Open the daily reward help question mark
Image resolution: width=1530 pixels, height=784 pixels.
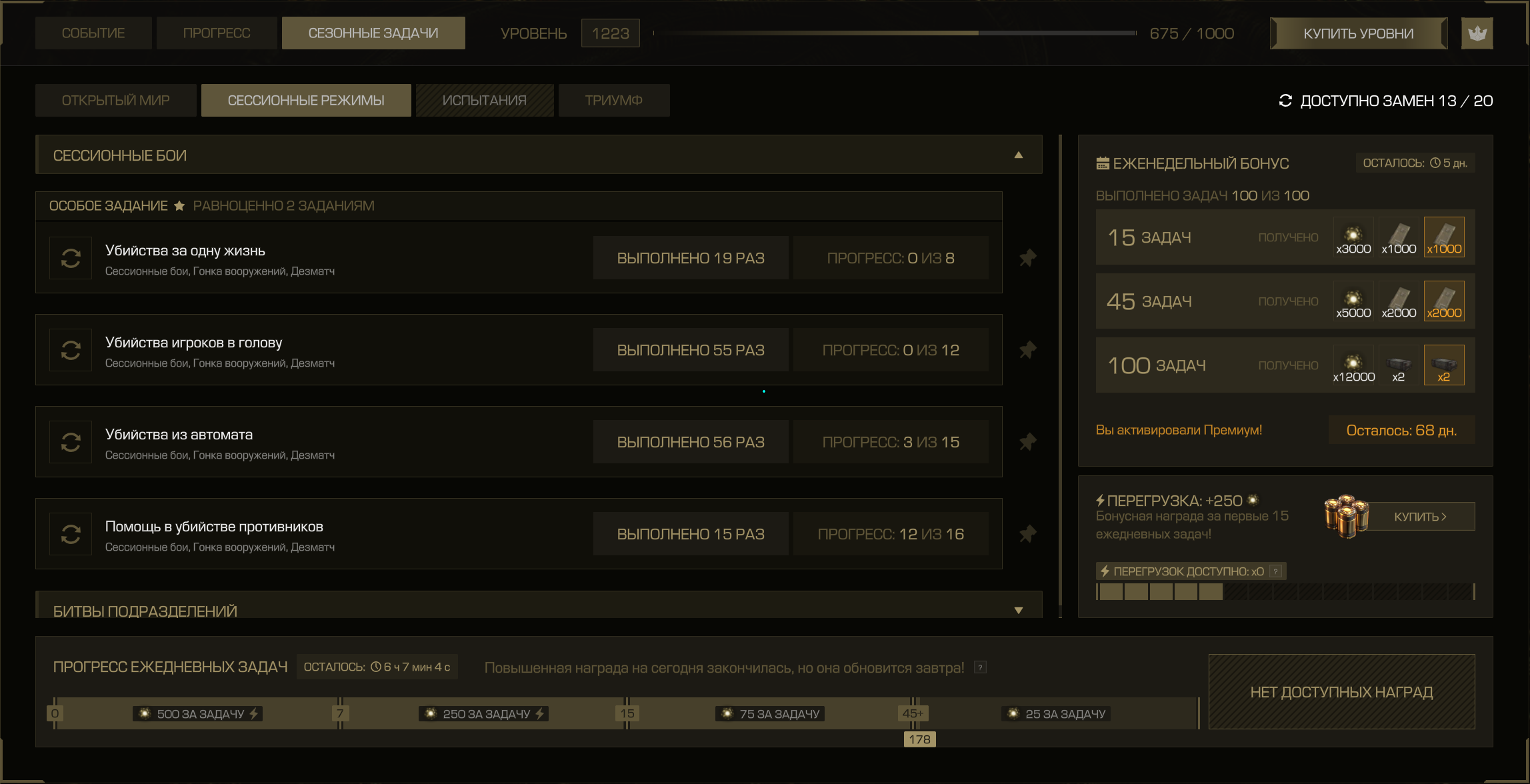click(x=980, y=667)
